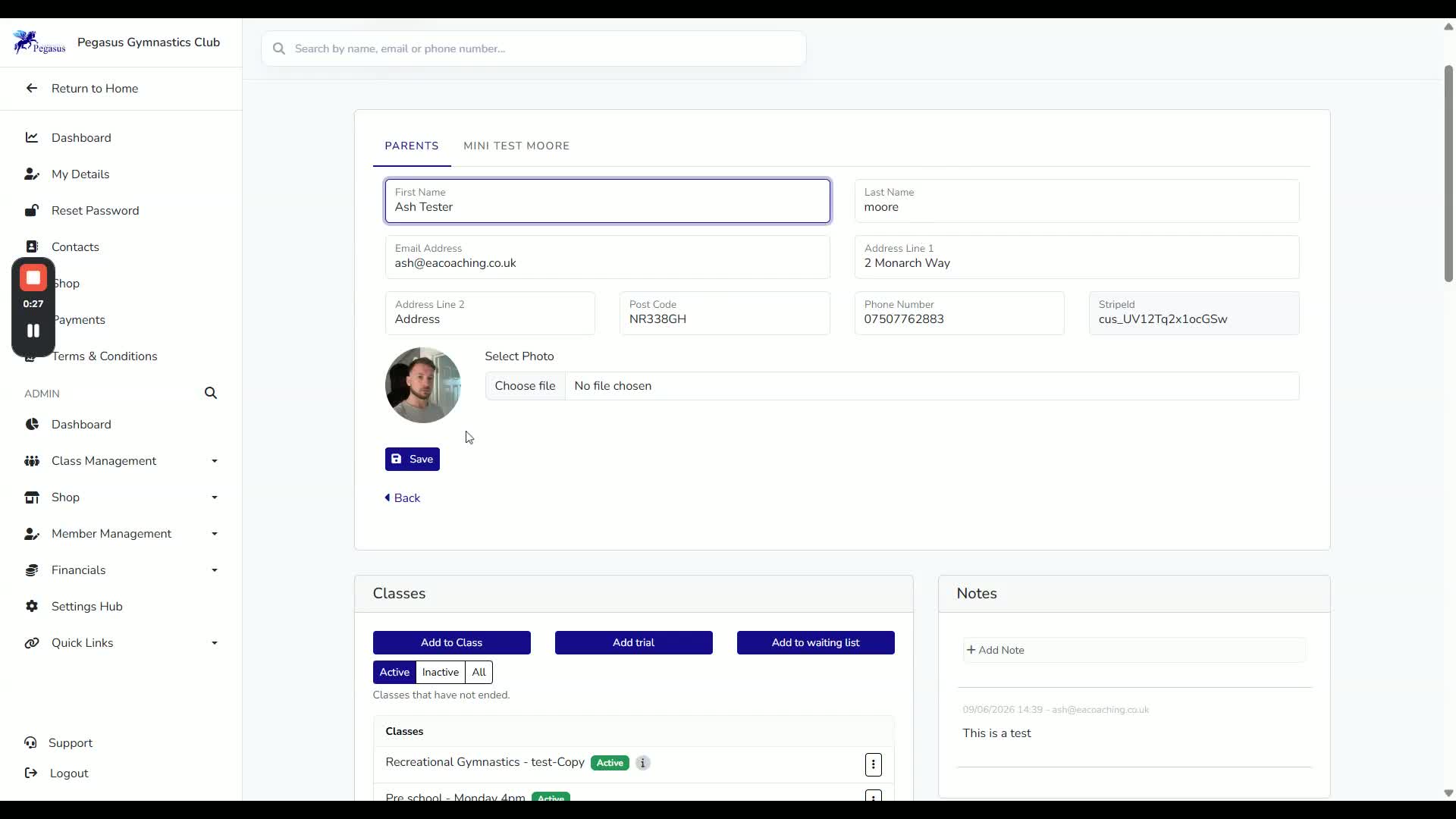Click the Settings Hub gear icon
1456x819 pixels.
pos(32,606)
